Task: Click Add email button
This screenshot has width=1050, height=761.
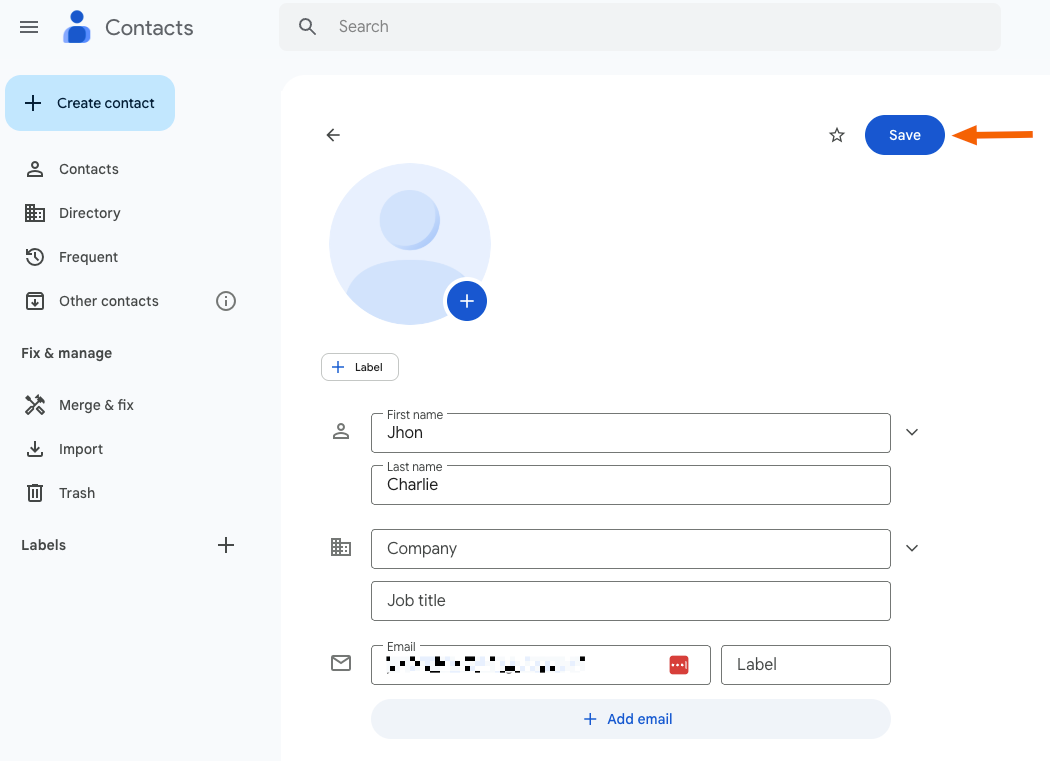Action: coord(631,719)
